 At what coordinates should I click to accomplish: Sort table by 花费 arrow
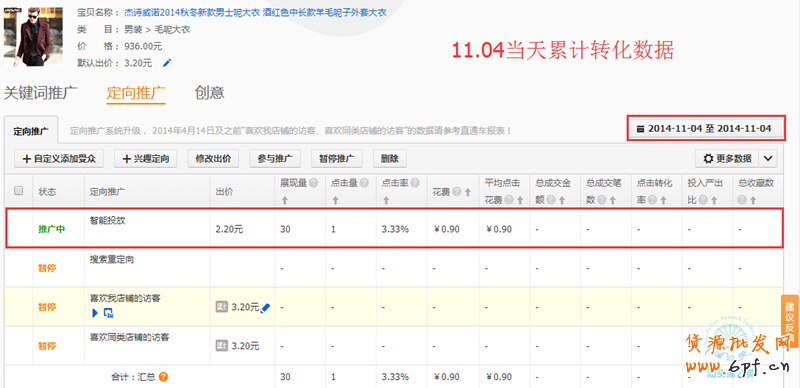point(467,192)
